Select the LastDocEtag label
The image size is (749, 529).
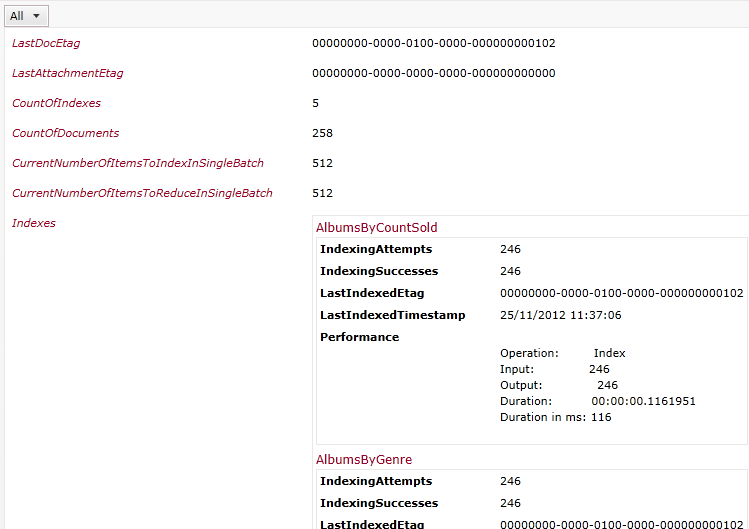tap(46, 43)
